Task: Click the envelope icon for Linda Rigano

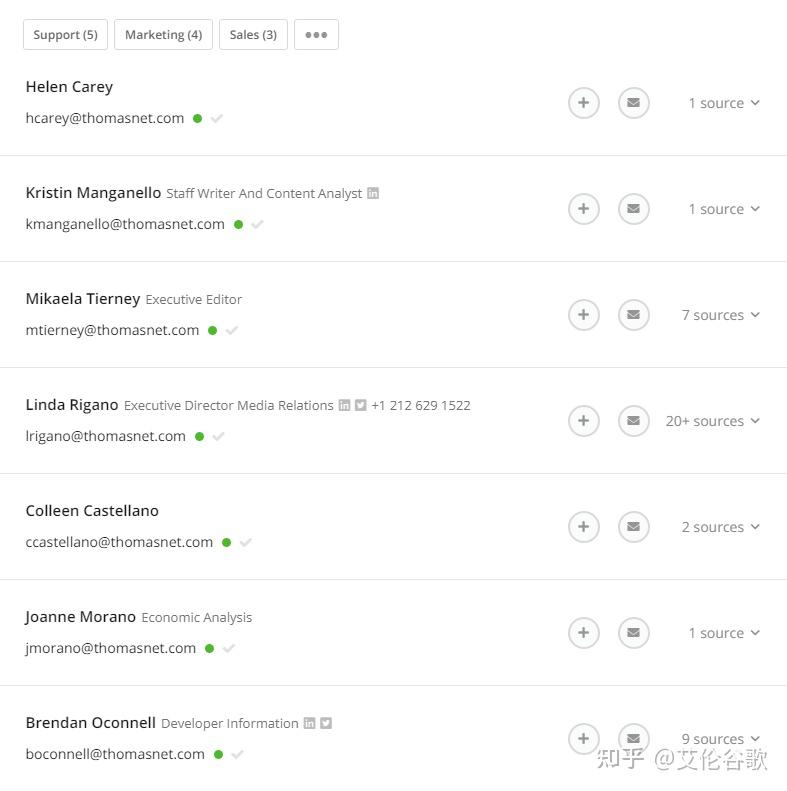Action: pos(633,421)
